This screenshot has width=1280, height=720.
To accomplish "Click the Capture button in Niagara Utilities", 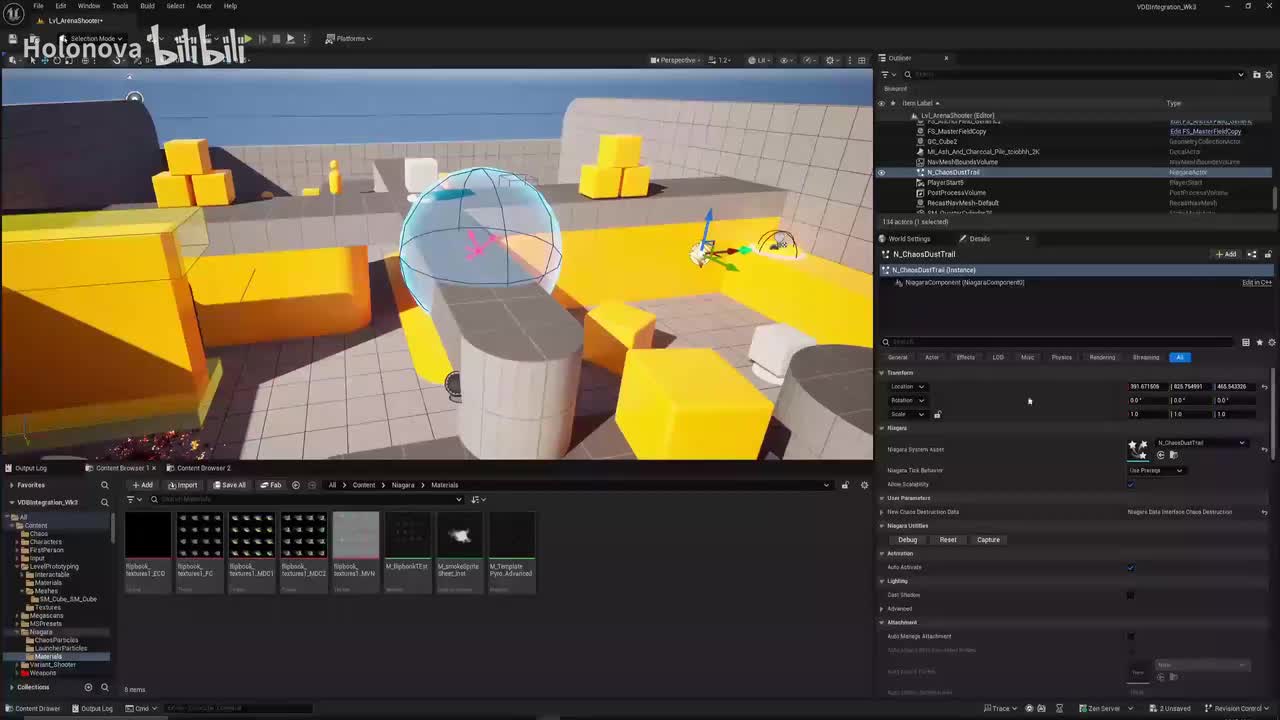I will click(x=988, y=540).
